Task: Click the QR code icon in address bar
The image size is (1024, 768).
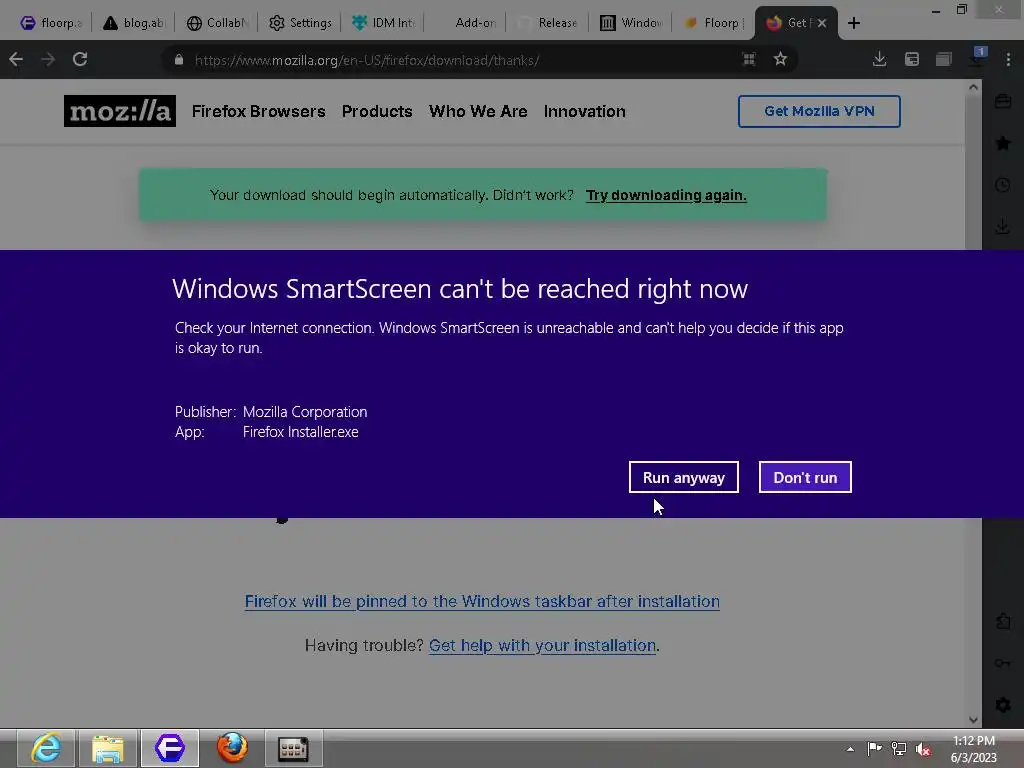Action: point(749,59)
